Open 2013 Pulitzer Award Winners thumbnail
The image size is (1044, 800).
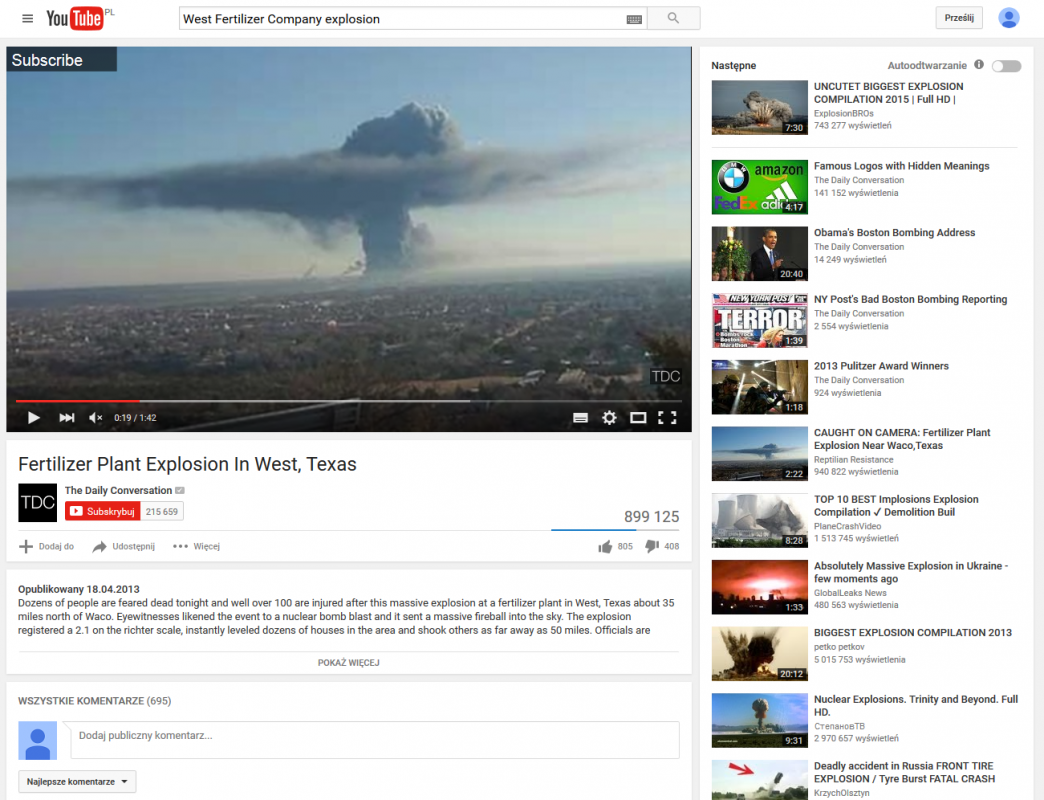point(760,387)
